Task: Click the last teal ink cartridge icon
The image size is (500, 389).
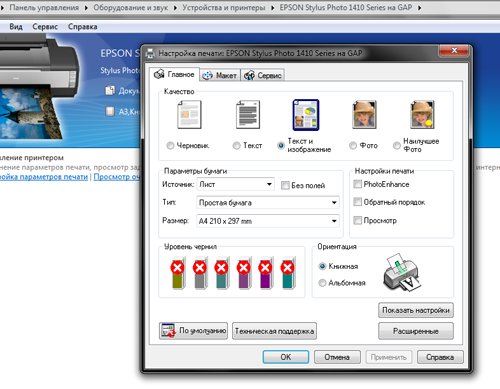Action: [288, 273]
